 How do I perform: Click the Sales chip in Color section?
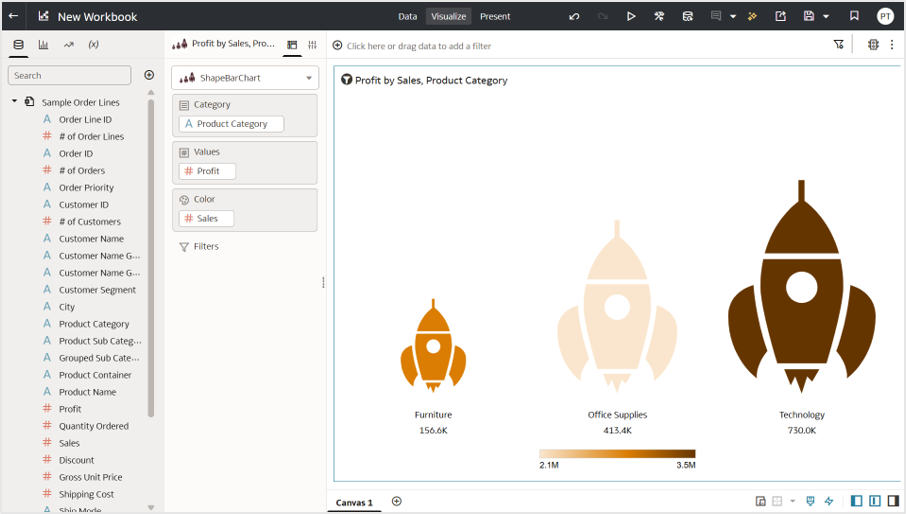tap(206, 218)
